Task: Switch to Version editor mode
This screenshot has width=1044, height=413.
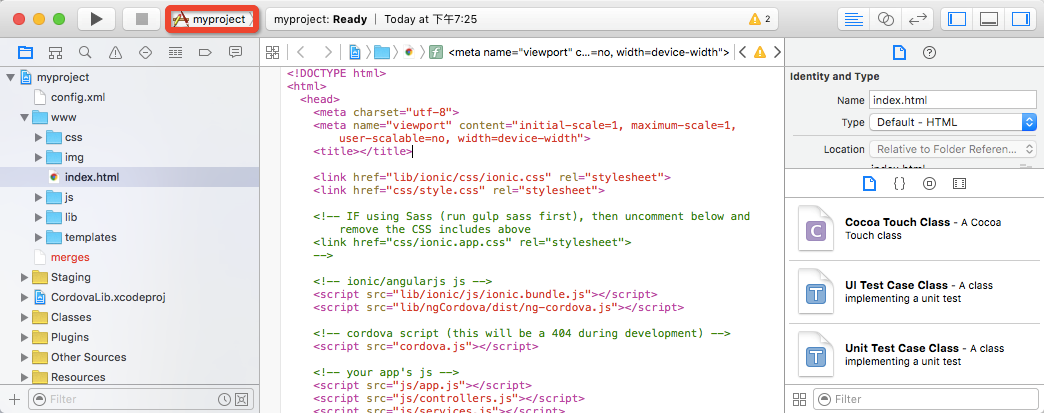Action: pyautogui.click(x=917, y=19)
